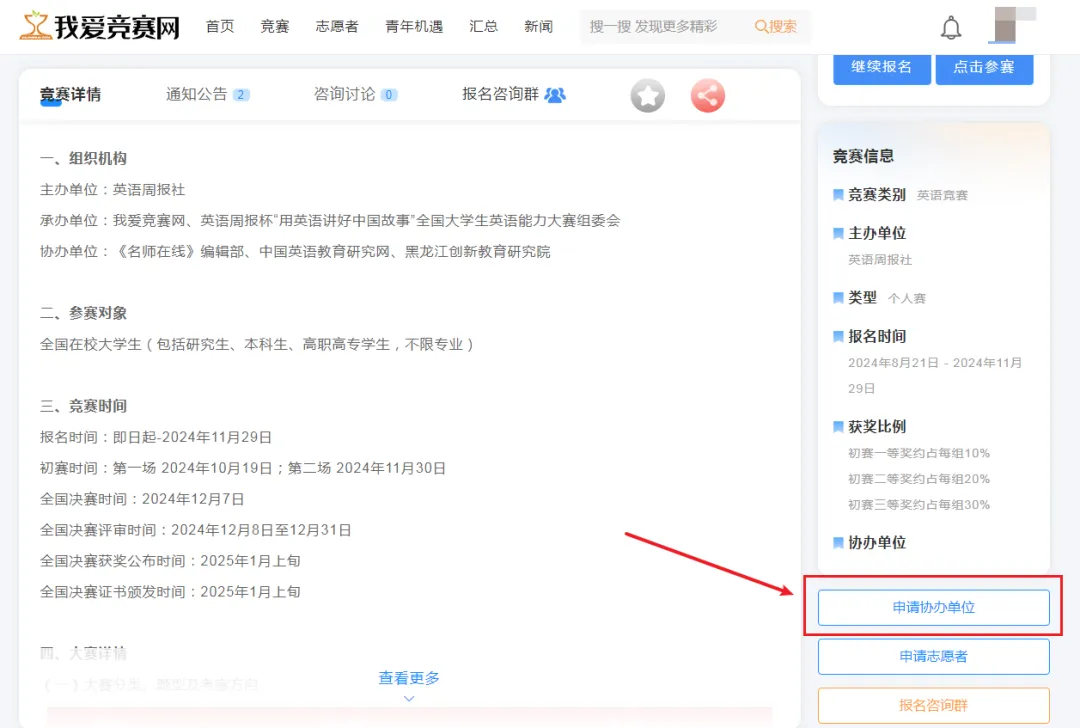The image size is (1080, 728).
Task: Click the sidebar 协办单位 label
Action: coord(877,543)
